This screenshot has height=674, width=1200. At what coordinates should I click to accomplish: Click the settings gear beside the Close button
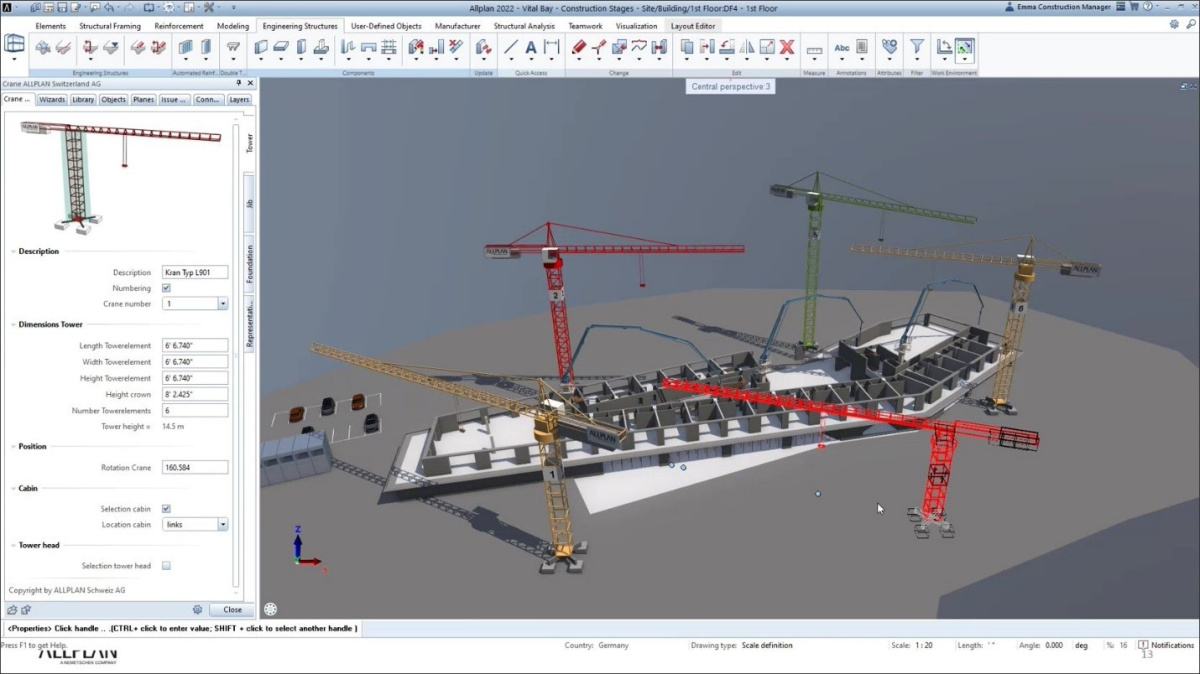[x=198, y=609]
